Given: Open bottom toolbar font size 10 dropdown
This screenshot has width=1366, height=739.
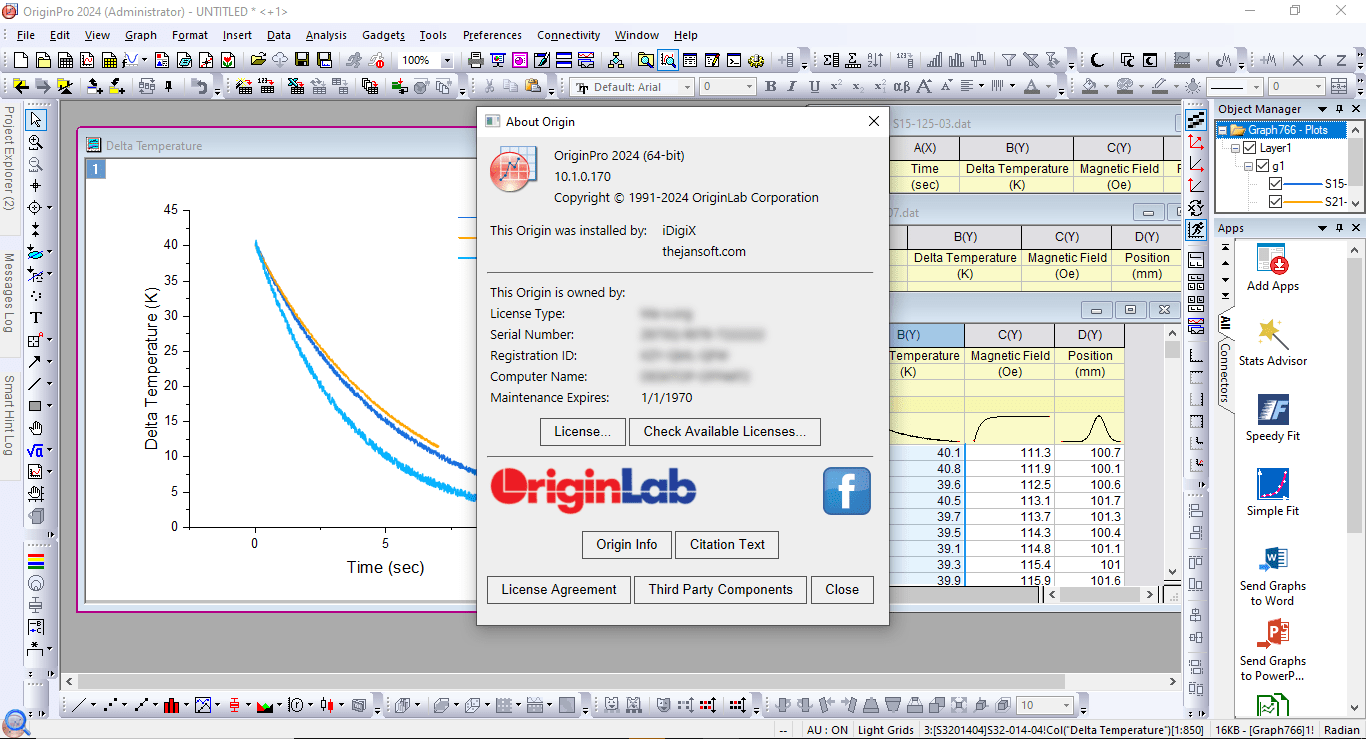Looking at the screenshot, I should 1066,705.
